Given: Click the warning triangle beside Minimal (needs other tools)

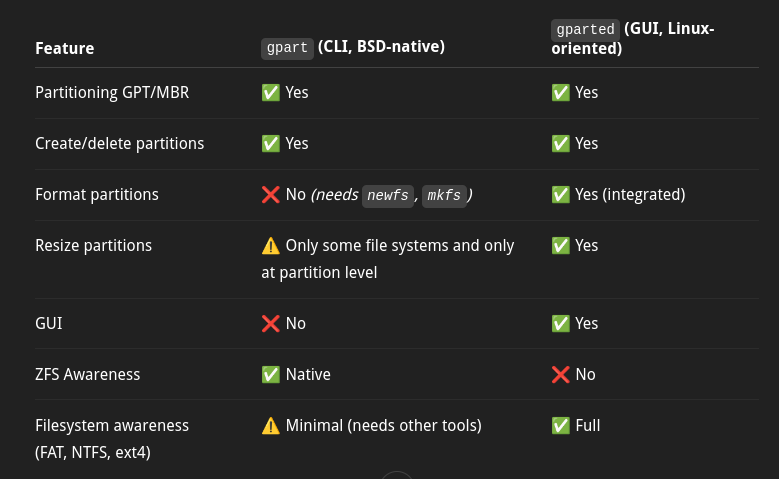Looking at the screenshot, I should [x=271, y=426].
